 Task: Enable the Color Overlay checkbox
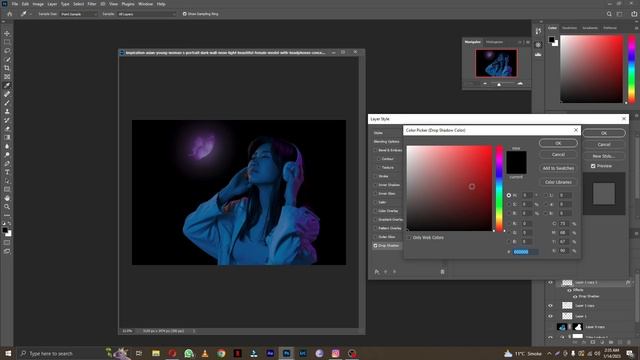[375, 211]
